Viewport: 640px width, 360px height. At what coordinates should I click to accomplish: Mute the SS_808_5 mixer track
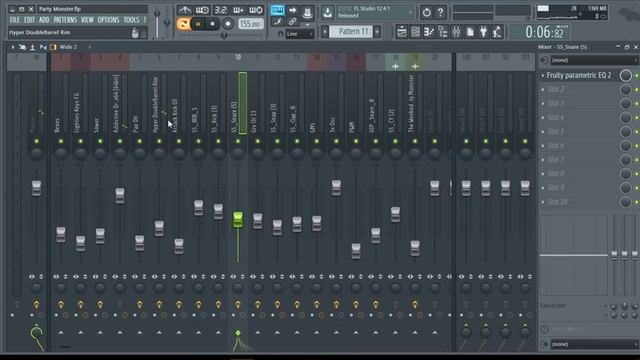(198, 141)
